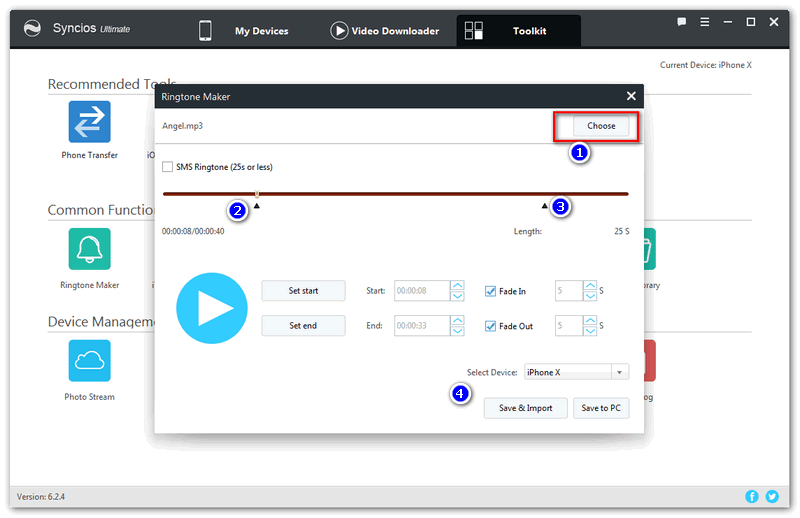Viewport: 800px width, 518px height.
Task: Click Save & Import button
Action: coord(526,408)
